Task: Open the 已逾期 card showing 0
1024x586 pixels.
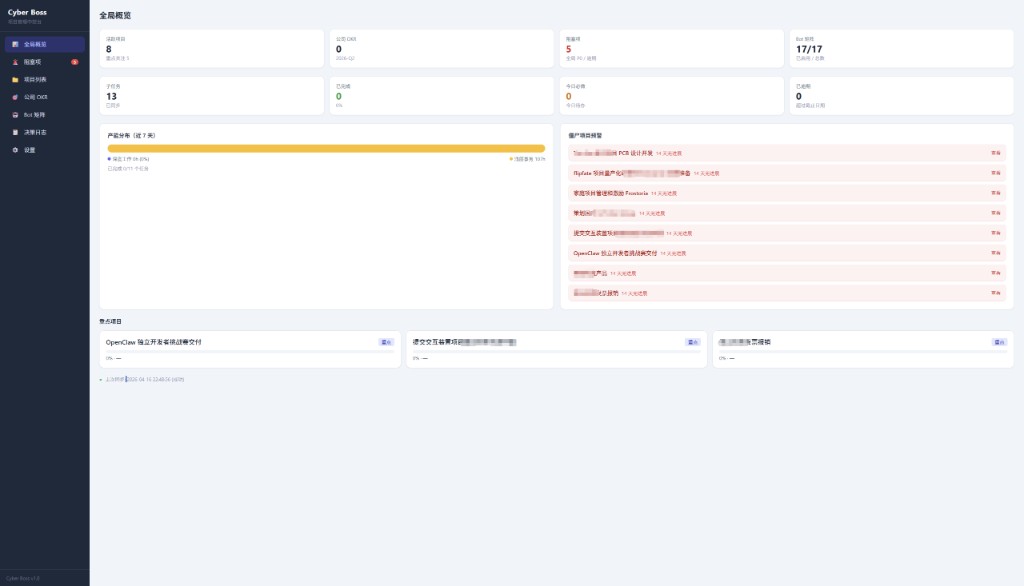Action: coord(901,96)
